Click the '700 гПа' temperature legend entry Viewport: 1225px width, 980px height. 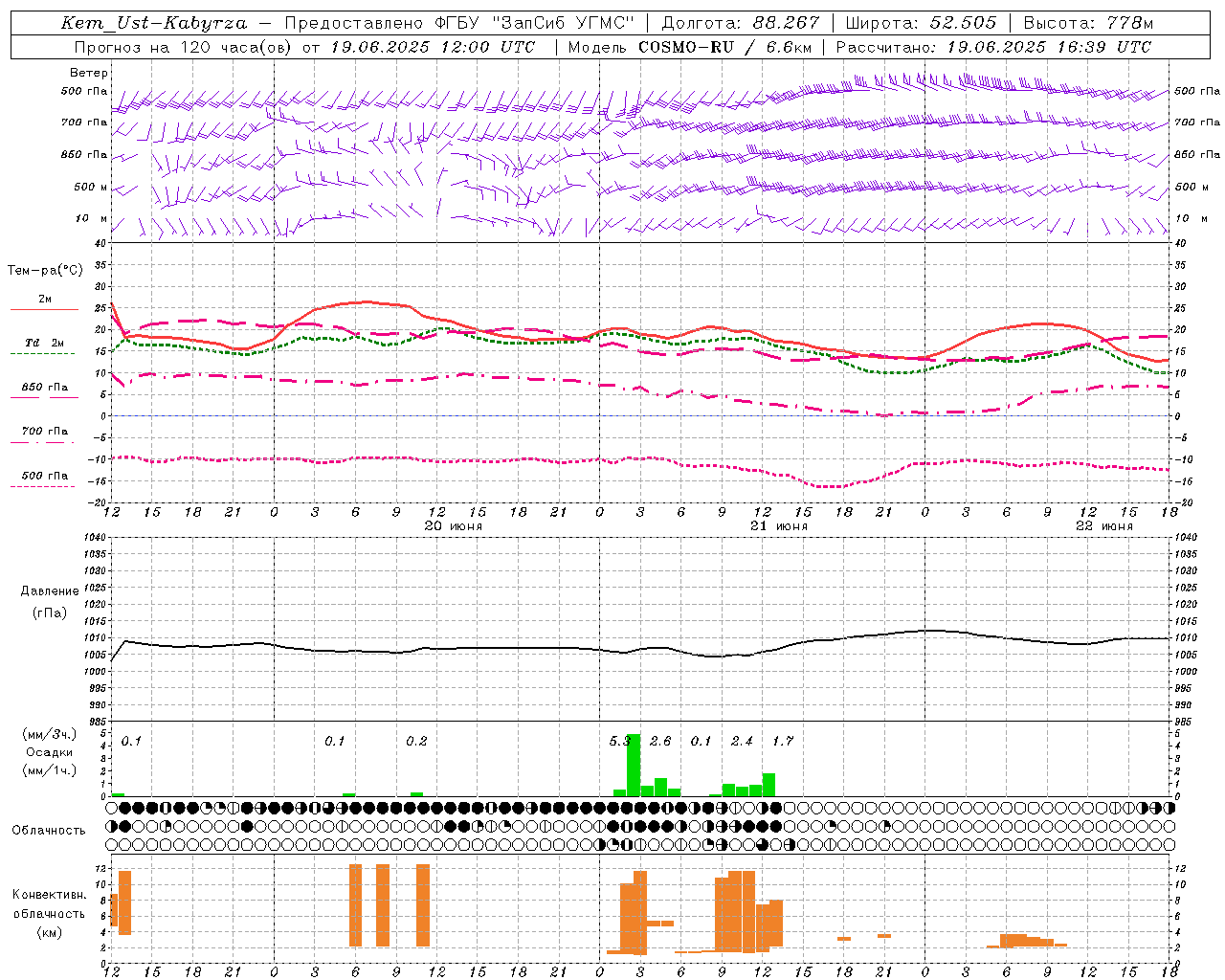tap(45, 432)
